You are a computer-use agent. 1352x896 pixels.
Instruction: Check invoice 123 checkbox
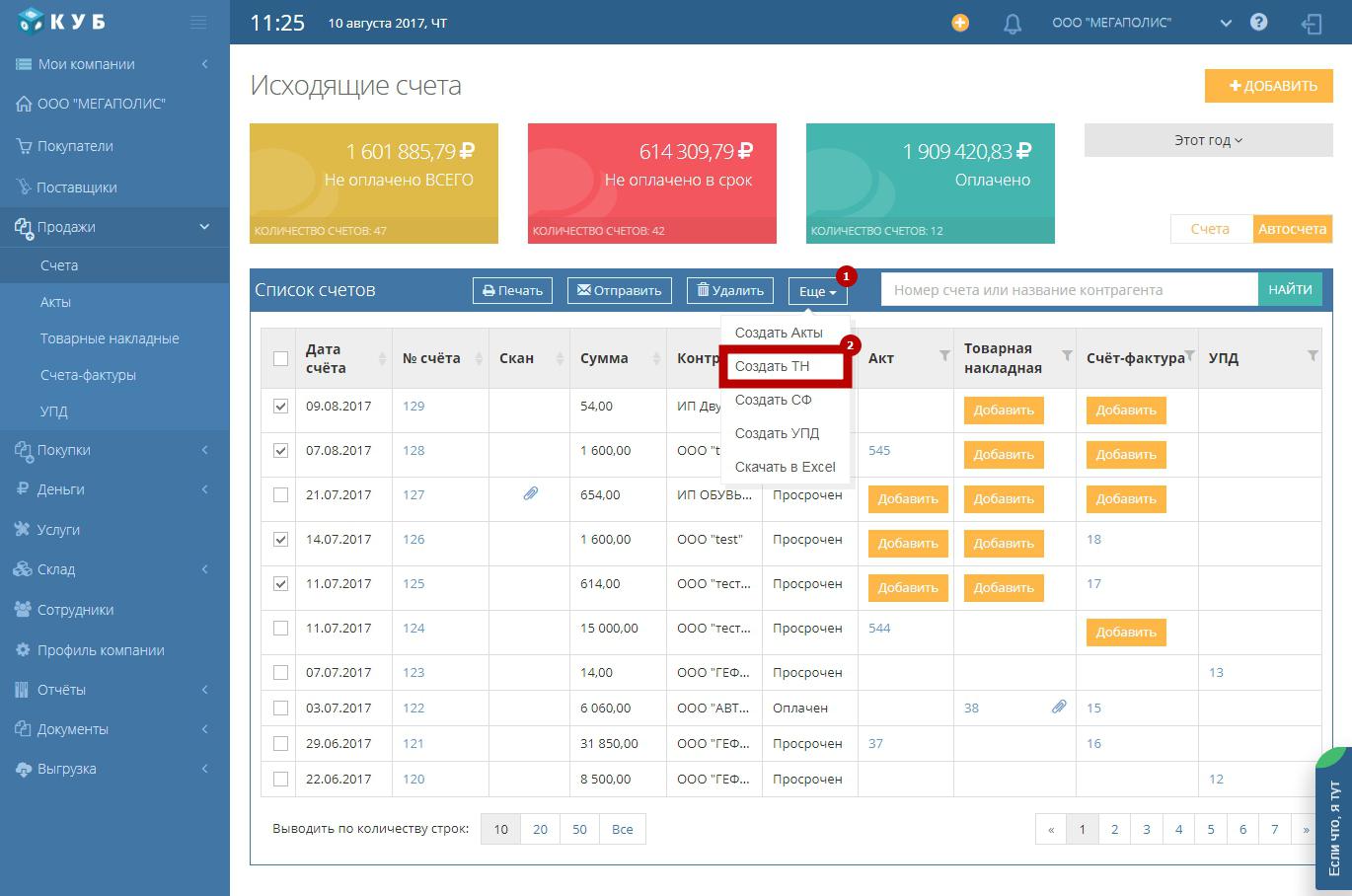pos(280,672)
